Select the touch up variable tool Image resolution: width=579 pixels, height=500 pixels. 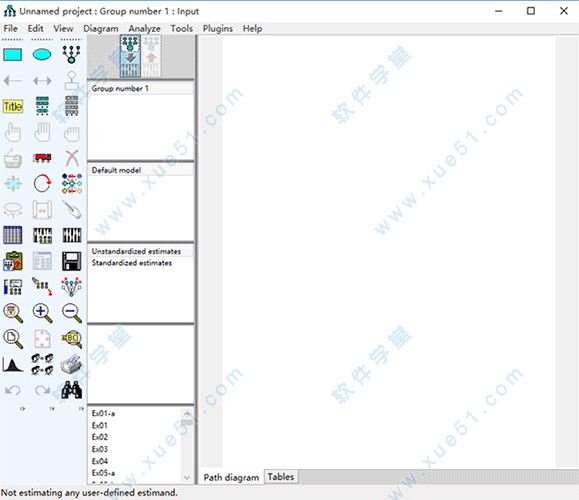click(72, 210)
